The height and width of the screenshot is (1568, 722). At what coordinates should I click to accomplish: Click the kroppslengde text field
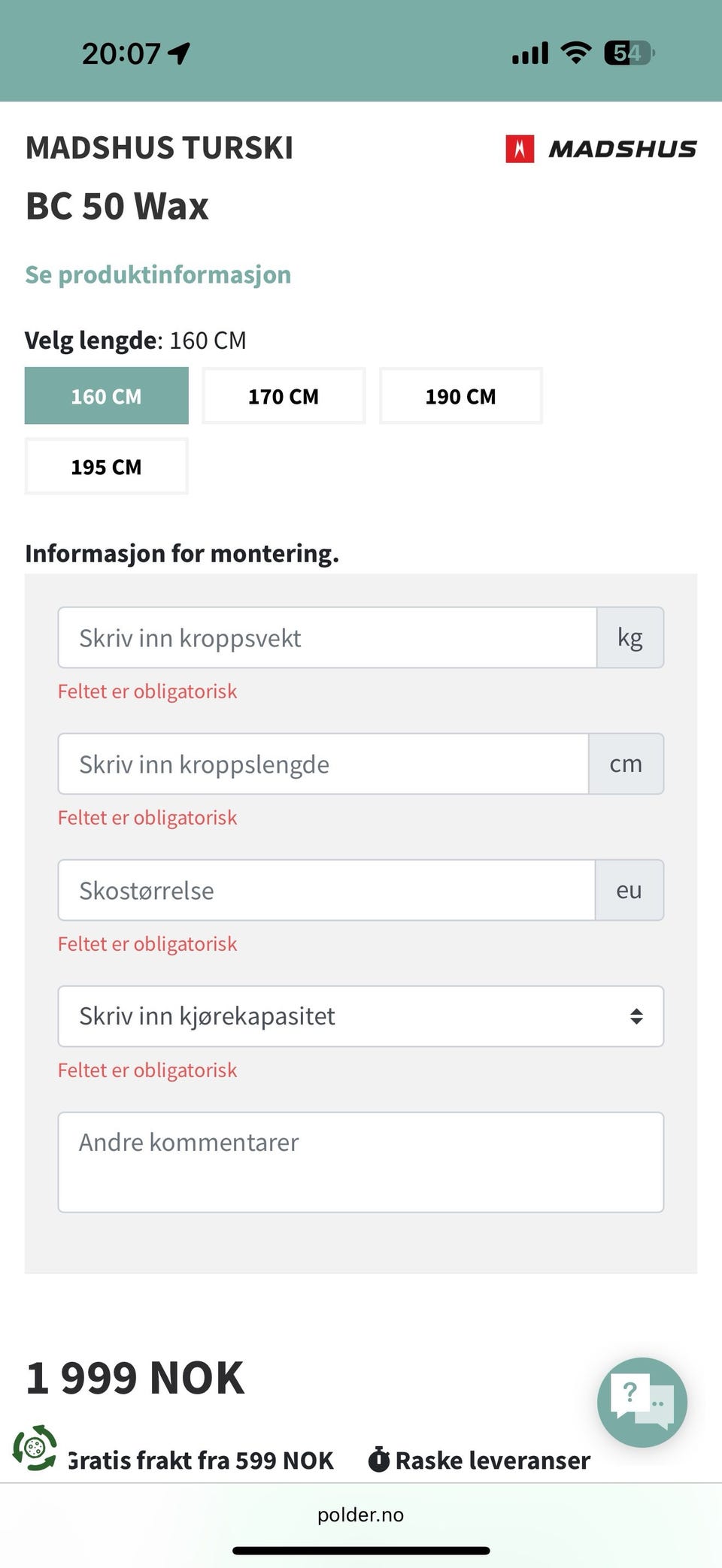[x=323, y=764]
